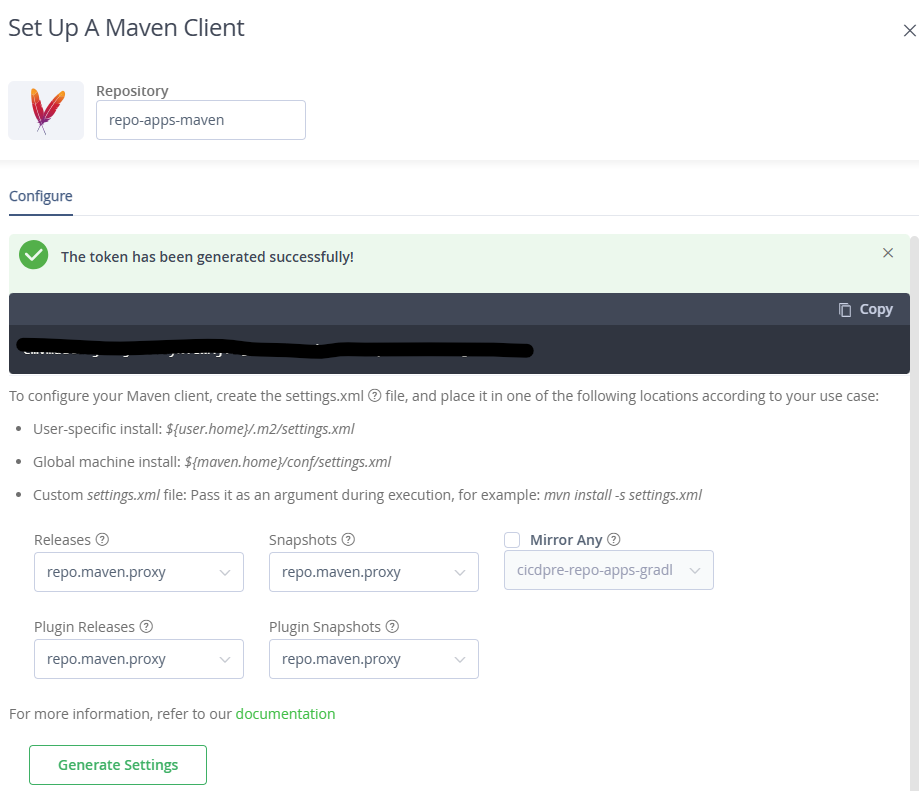Switch to the Configure tab
The width and height of the screenshot is (919, 791).
coord(41,196)
